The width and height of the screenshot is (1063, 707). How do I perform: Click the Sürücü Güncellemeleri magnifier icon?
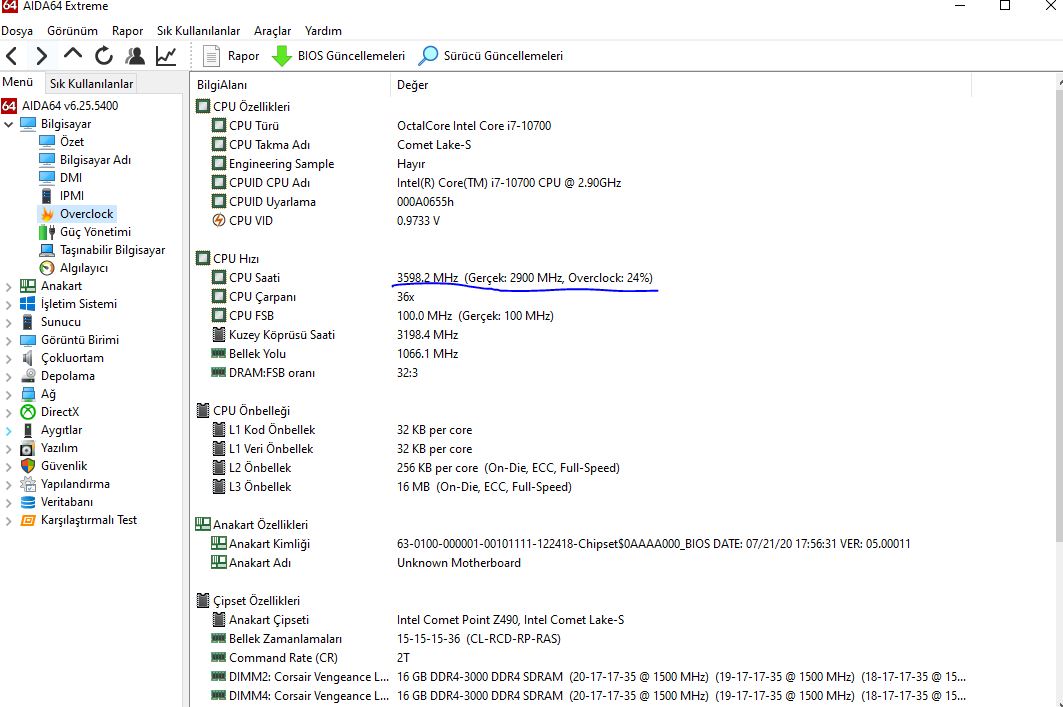pos(428,56)
